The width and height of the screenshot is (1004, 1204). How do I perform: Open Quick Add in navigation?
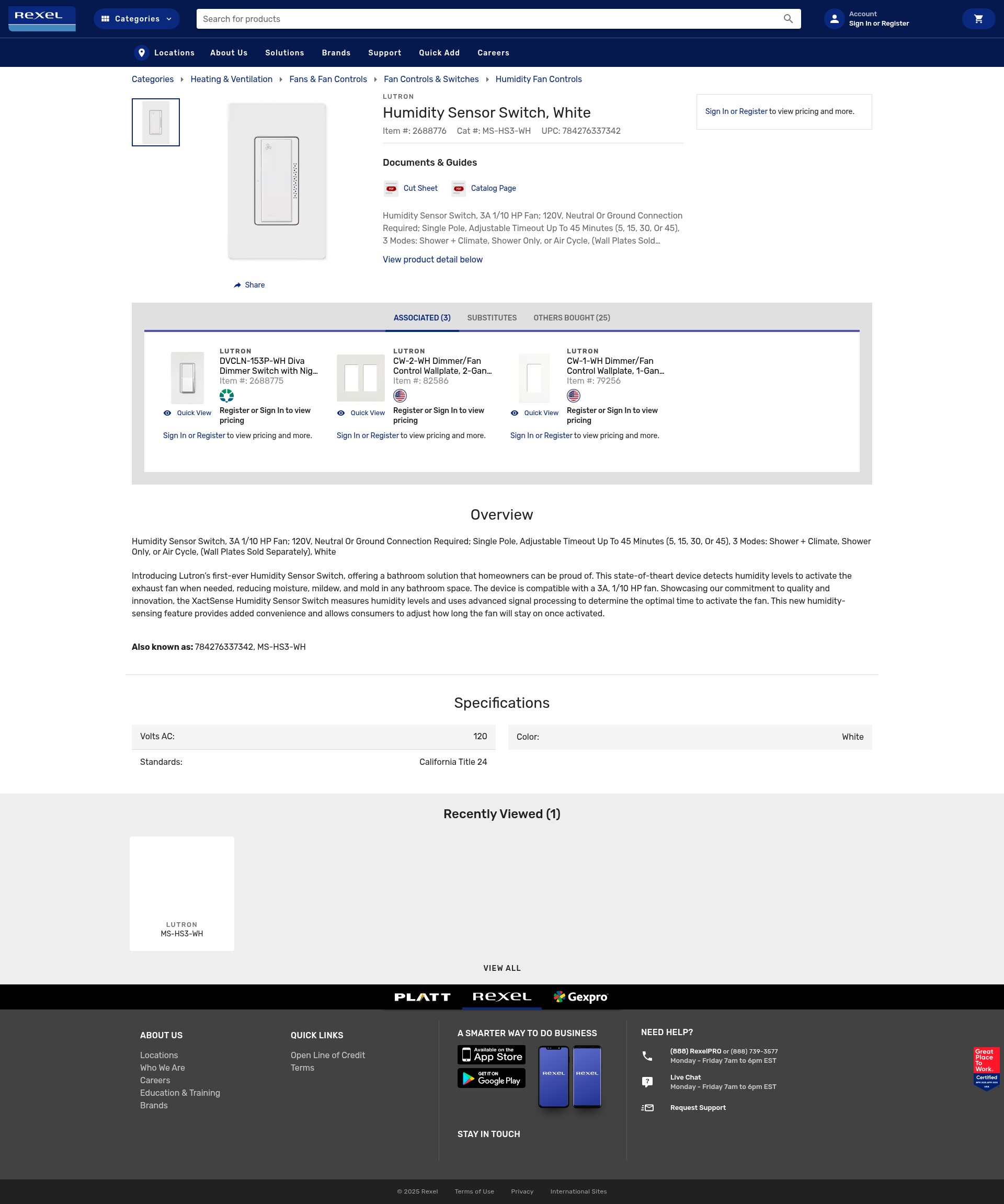click(x=439, y=53)
